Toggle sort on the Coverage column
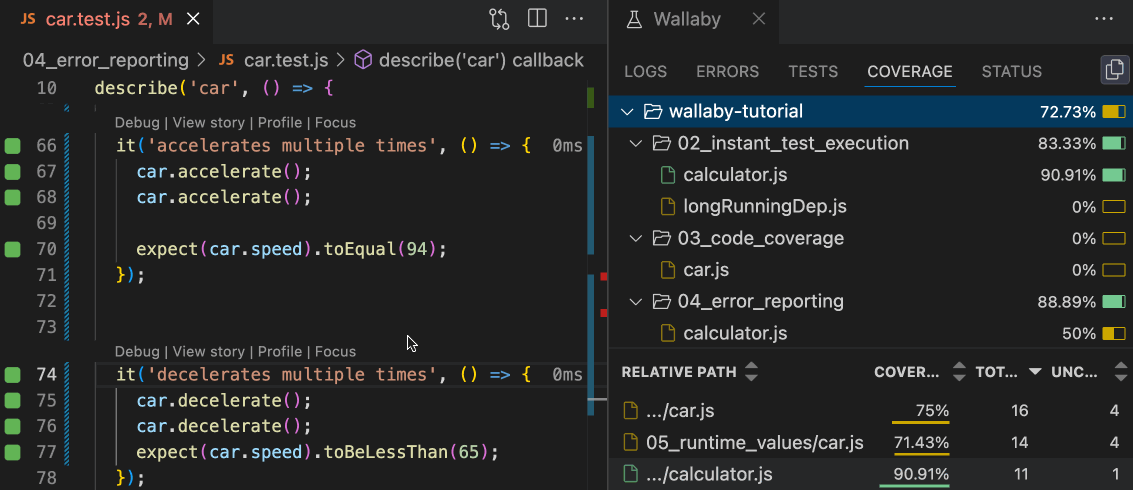1133x490 pixels. pos(958,372)
